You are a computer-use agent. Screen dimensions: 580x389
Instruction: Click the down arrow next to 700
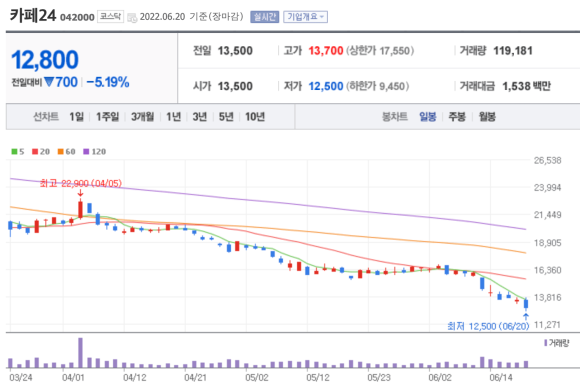coord(49,82)
